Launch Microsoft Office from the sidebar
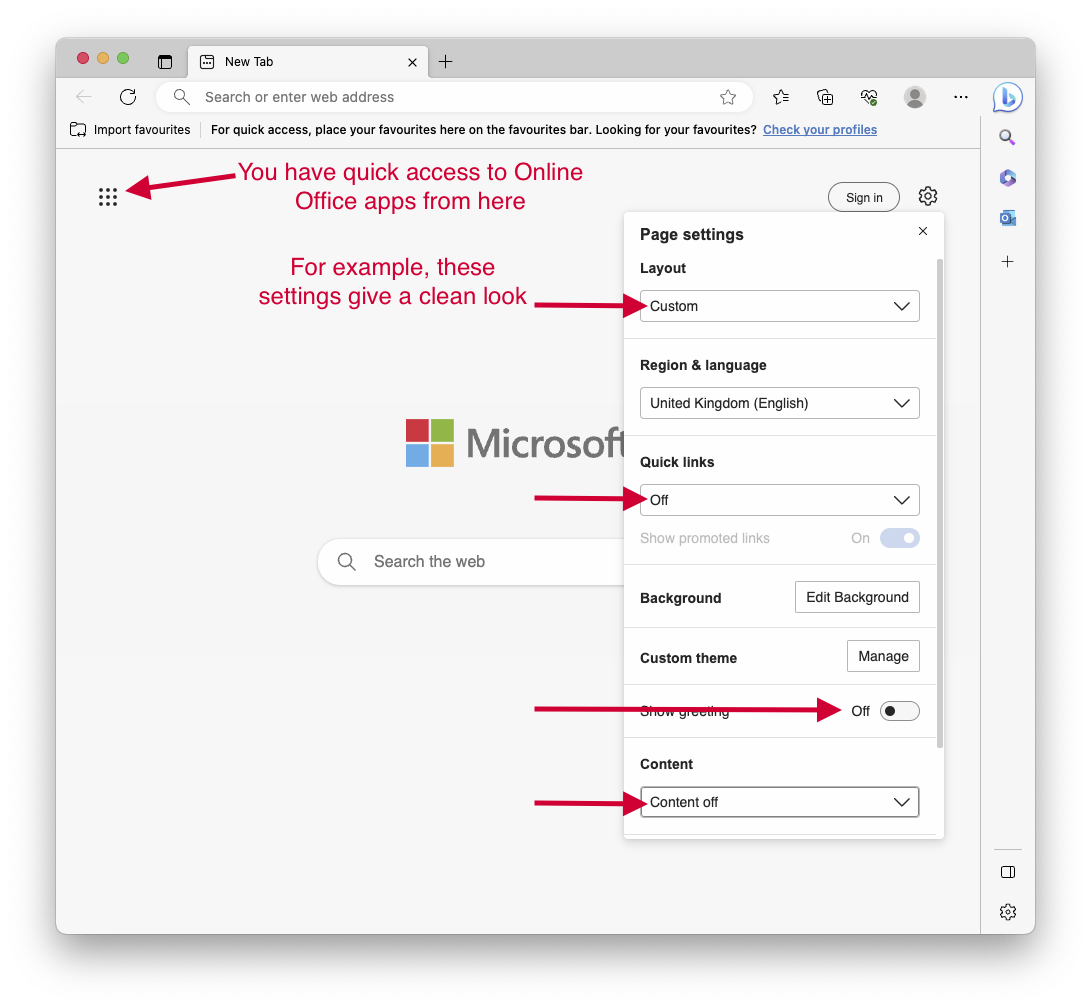 click(1007, 177)
